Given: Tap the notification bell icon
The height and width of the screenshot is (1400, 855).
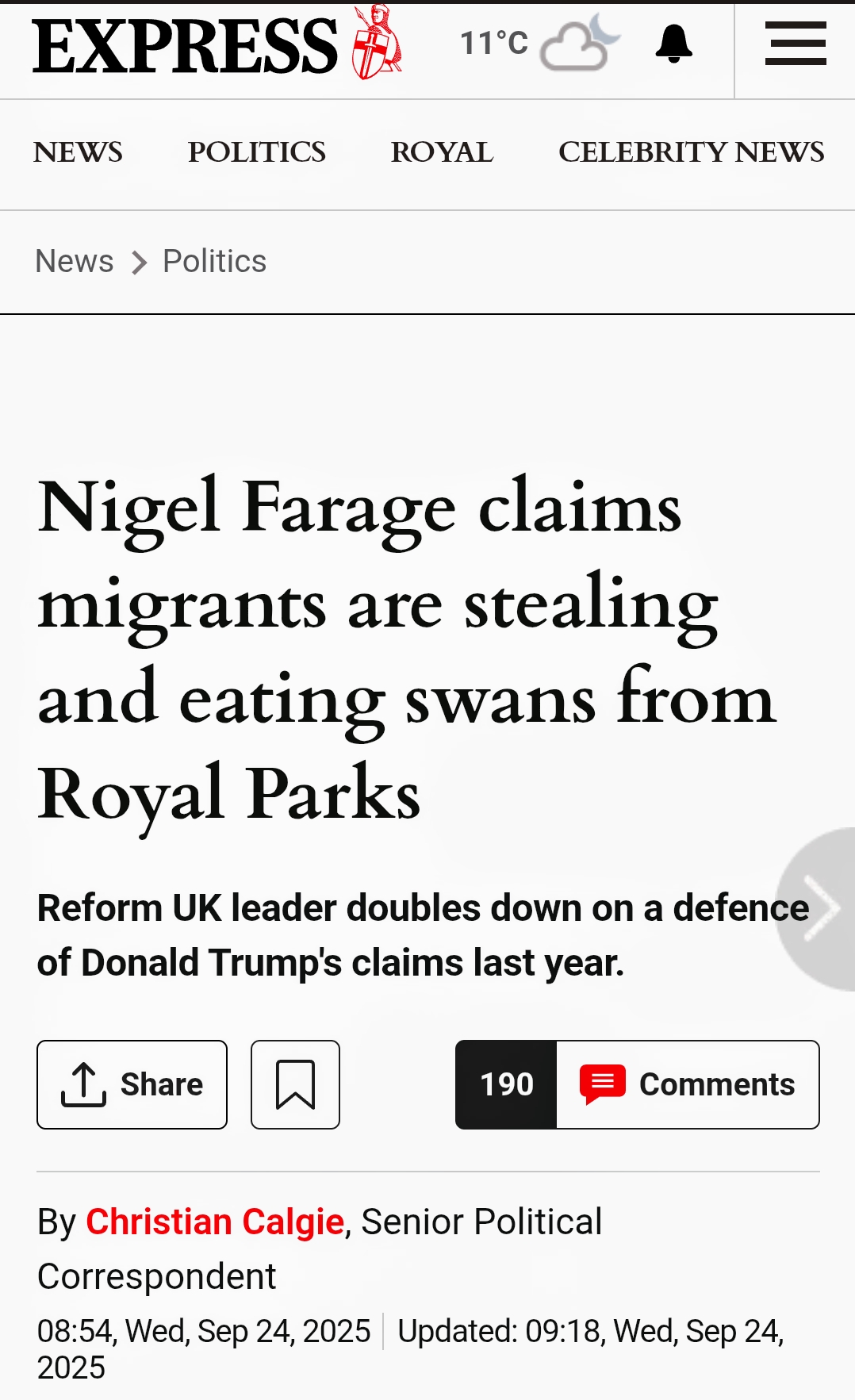Looking at the screenshot, I should point(674,44).
